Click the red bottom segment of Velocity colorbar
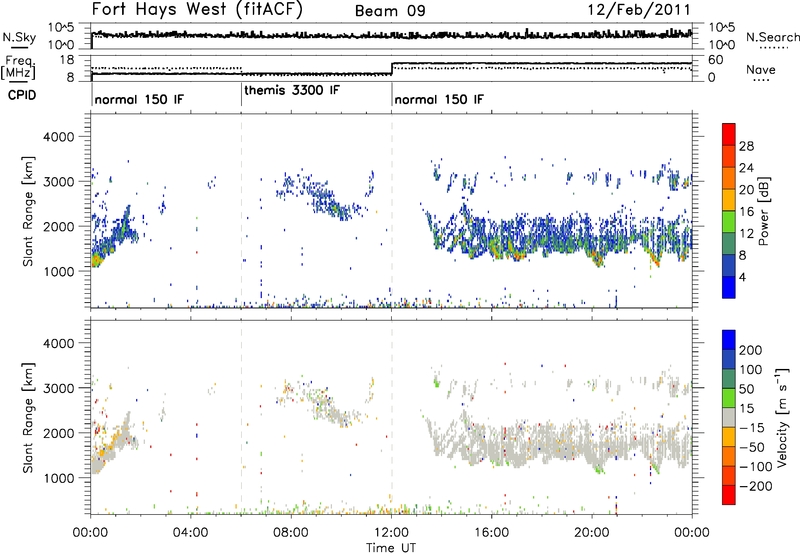Screen dimensions: 800x554 (729, 495)
